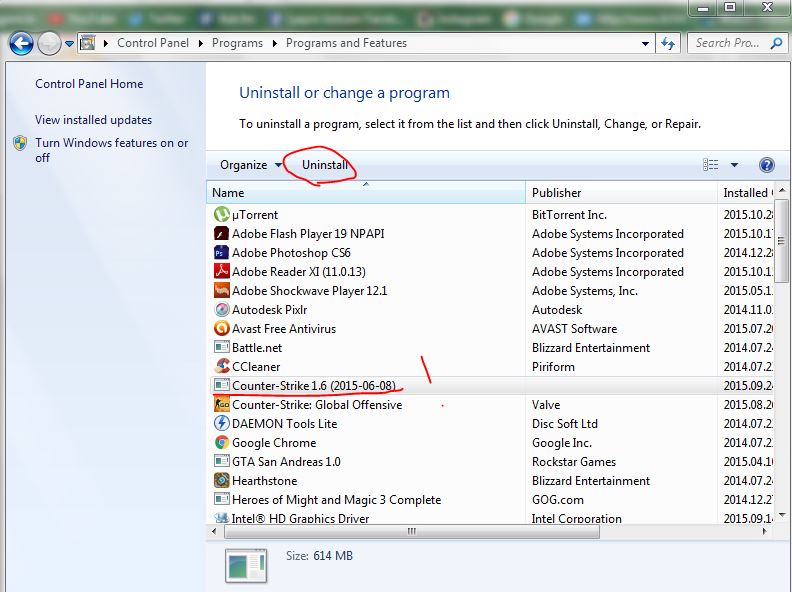Image resolution: width=792 pixels, height=592 pixels.
Task: Select the "Google Chrome" program name
Action: pyautogui.click(x=274, y=443)
